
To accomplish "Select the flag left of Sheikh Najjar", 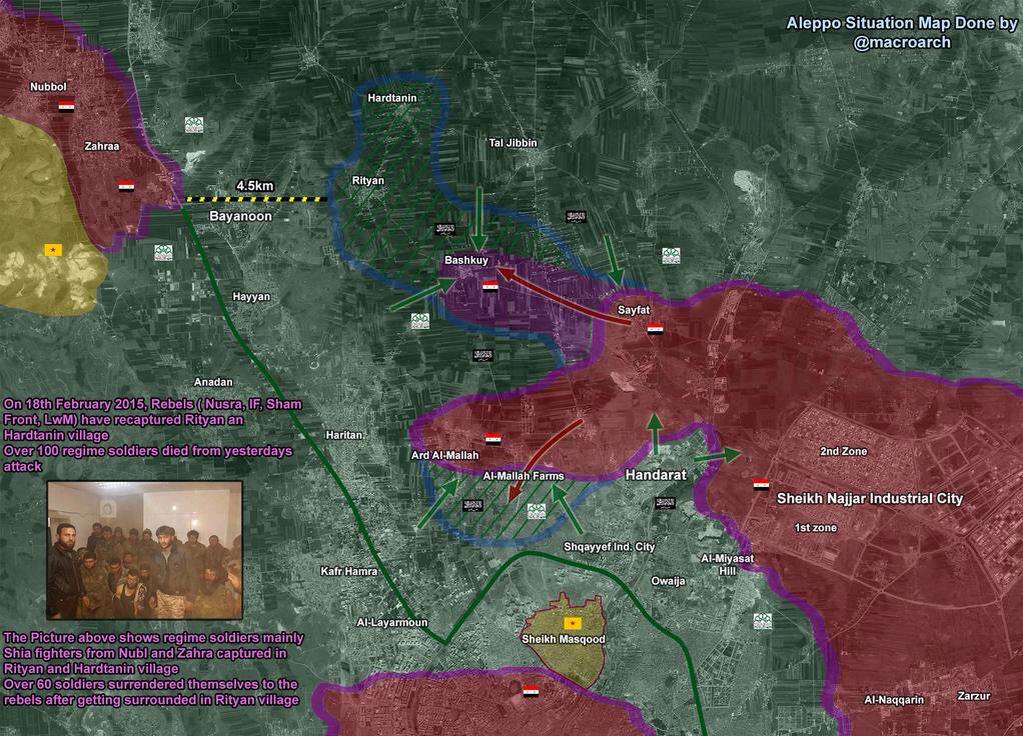I will (x=761, y=485).
